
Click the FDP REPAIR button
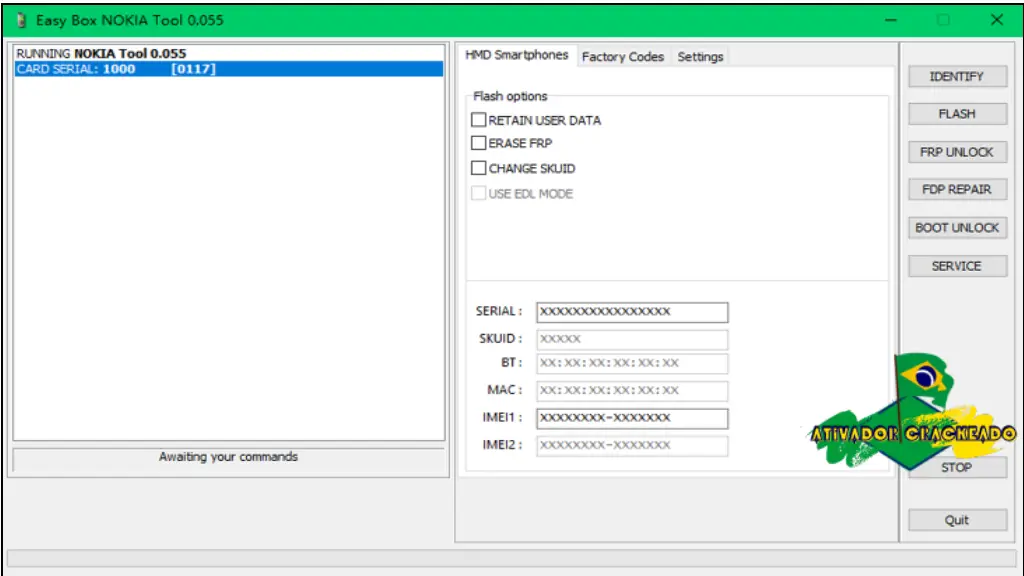pyautogui.click(x=957, y=189)
